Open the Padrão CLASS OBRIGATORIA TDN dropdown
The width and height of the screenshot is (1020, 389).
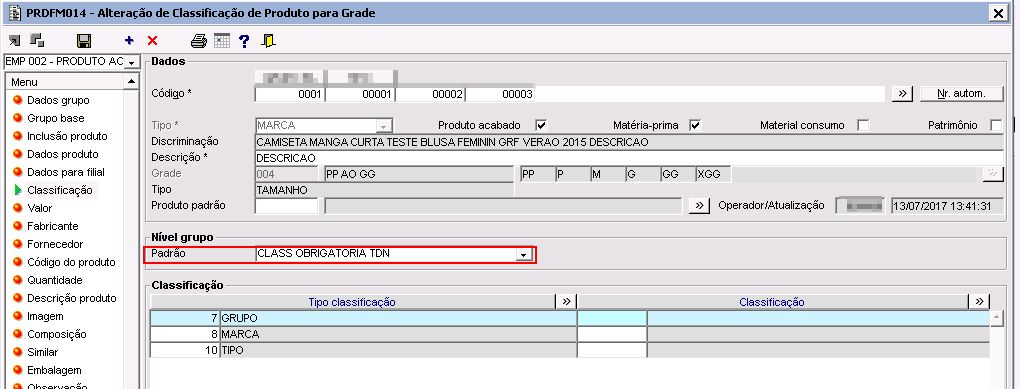pyautogui.click(x=524, y=255)
